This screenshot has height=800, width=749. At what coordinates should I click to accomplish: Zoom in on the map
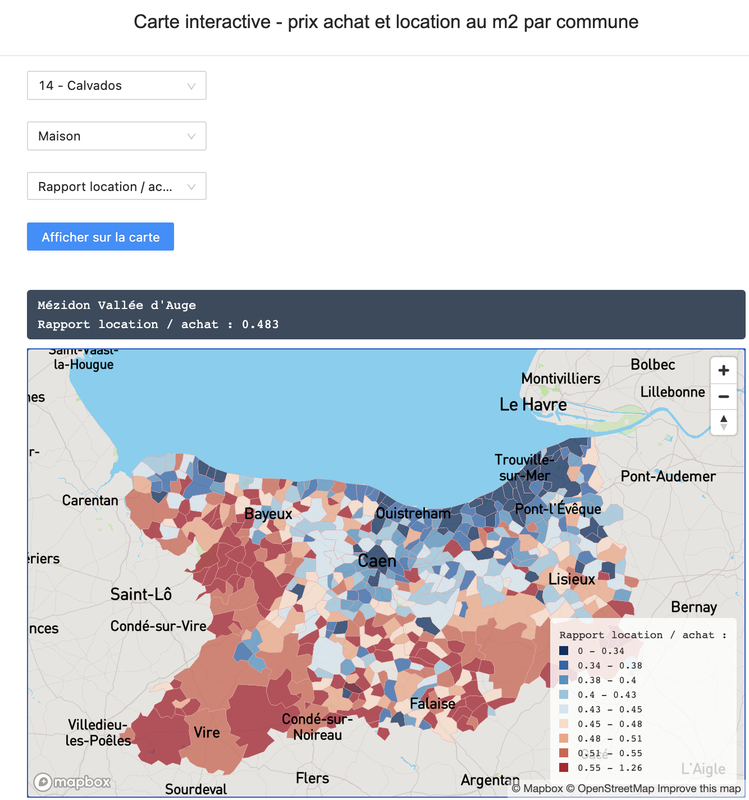[723, 370]
